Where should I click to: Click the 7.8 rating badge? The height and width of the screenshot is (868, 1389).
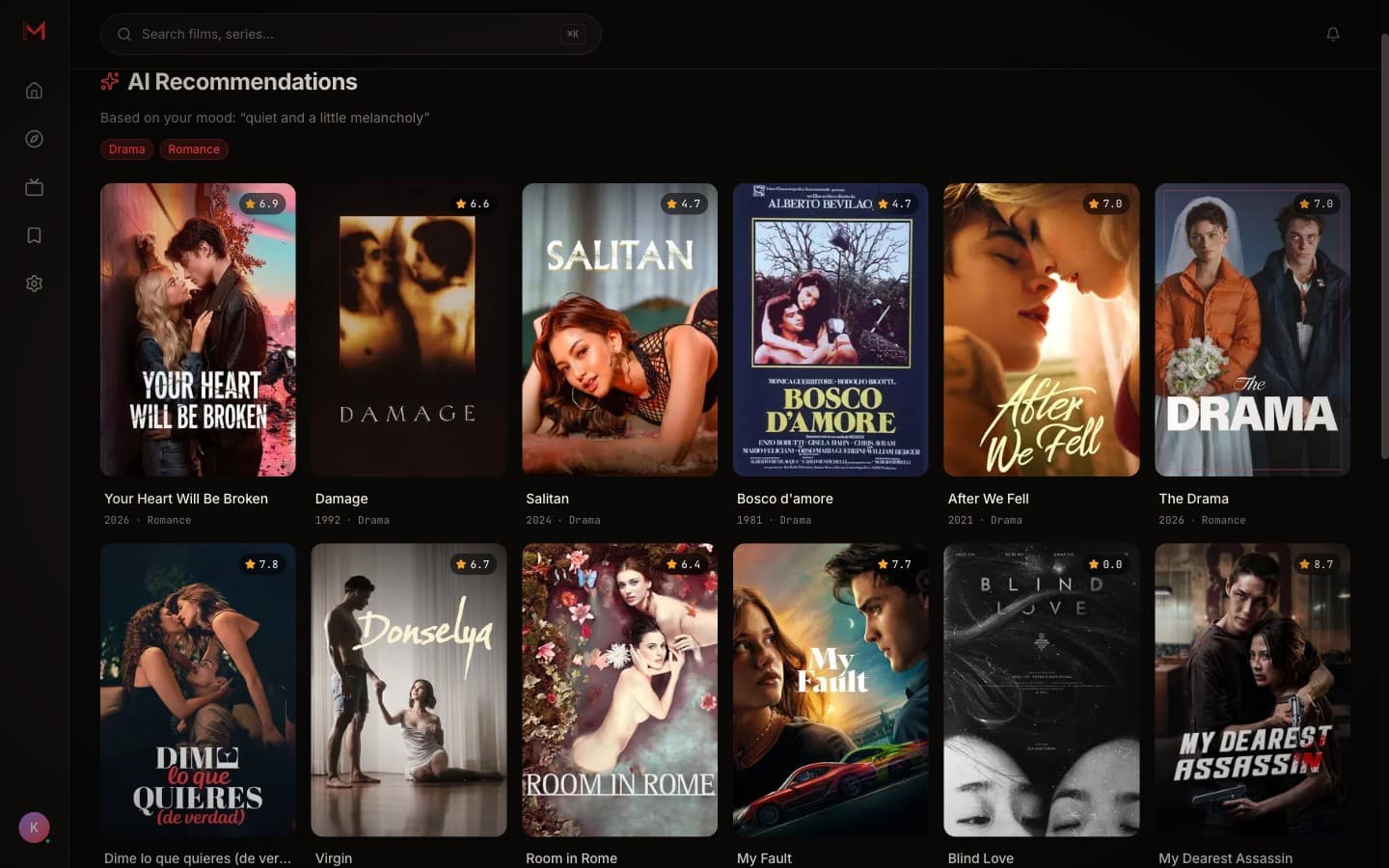[x=262, y=564]
